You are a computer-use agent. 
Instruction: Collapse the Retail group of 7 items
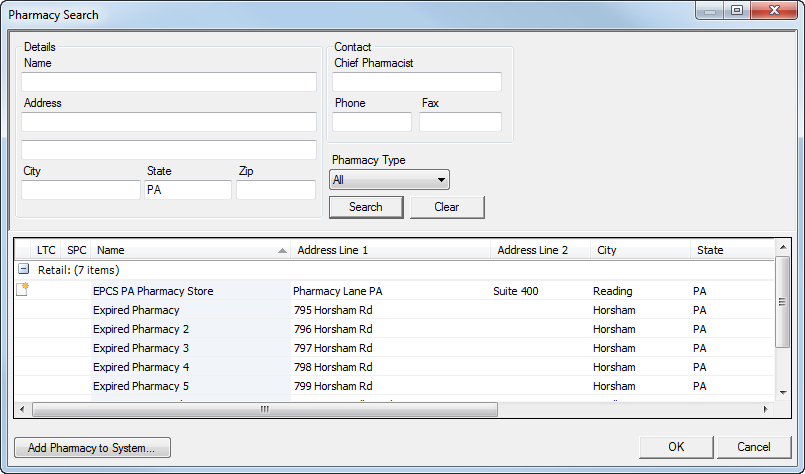pyautogui.click(x=24, y=269)
